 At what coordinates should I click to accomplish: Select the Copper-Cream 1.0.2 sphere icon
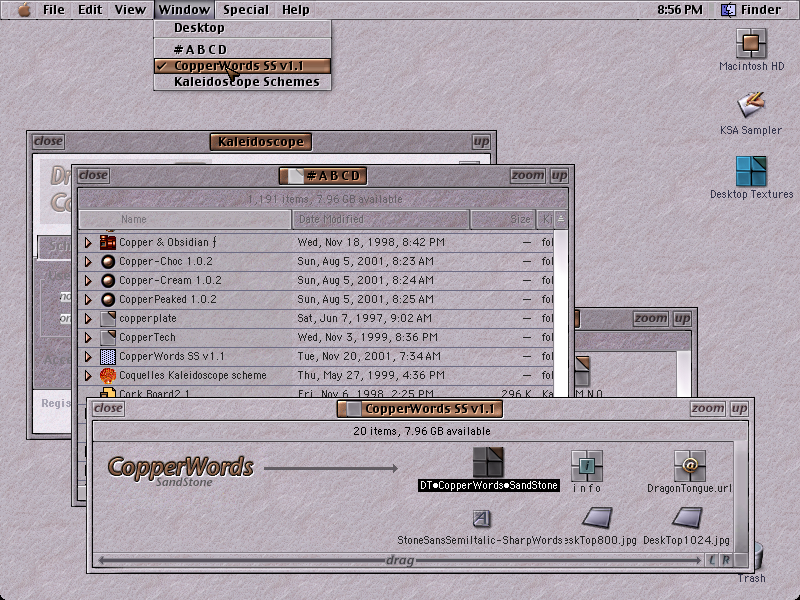[x=108, y=281]
